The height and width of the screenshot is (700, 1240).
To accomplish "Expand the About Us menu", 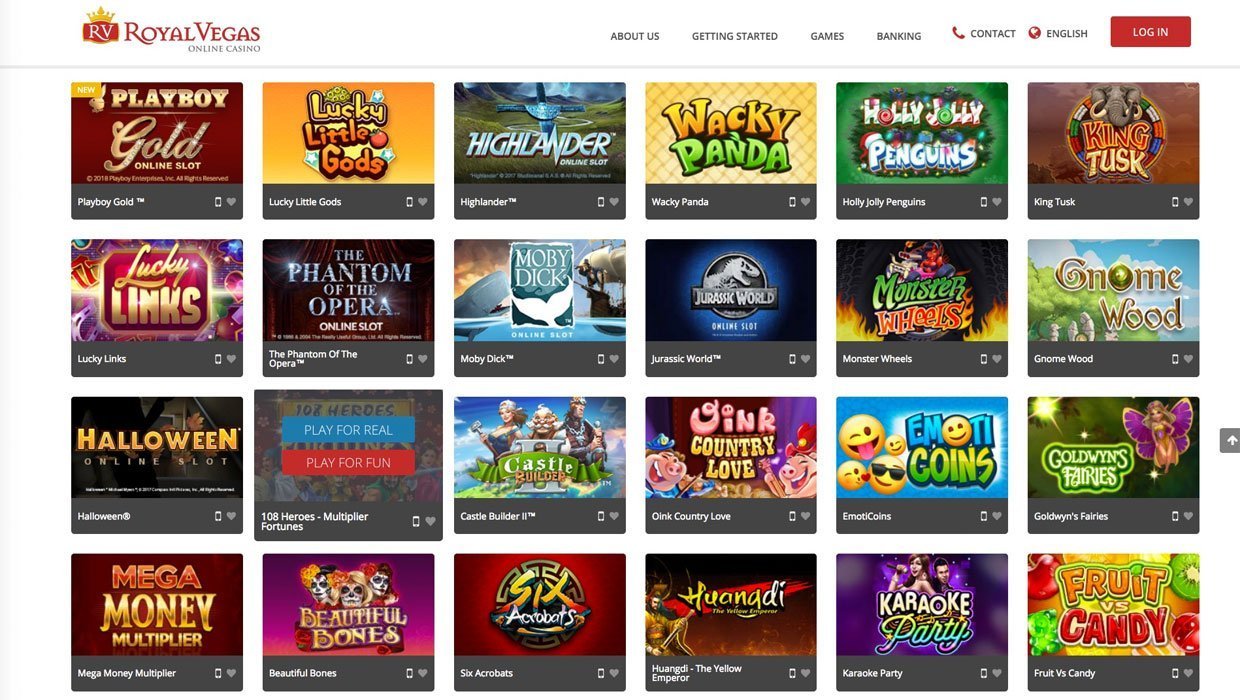I will (x=635, y=36).
